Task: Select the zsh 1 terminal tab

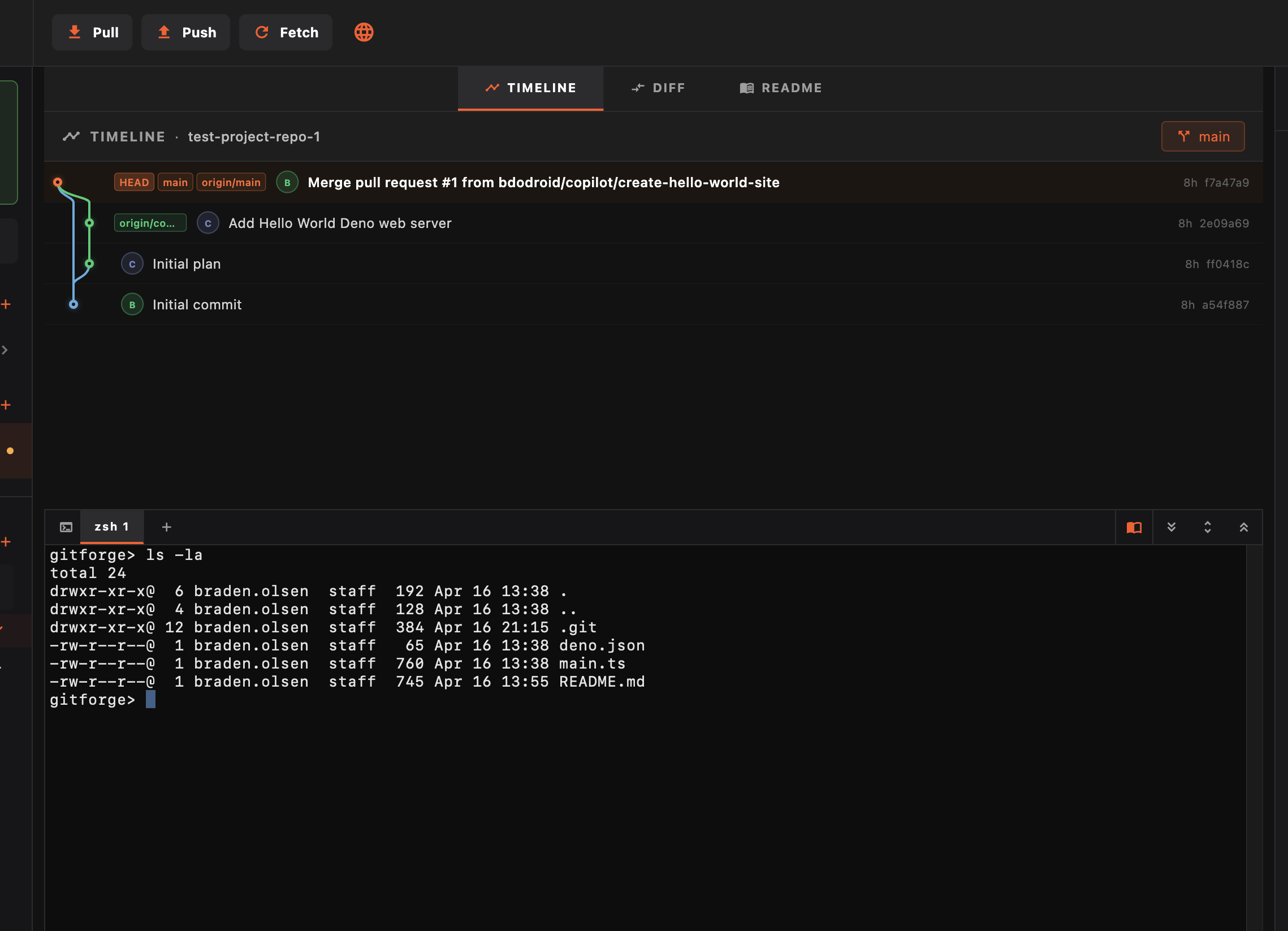Action: [x=112, y=527]
